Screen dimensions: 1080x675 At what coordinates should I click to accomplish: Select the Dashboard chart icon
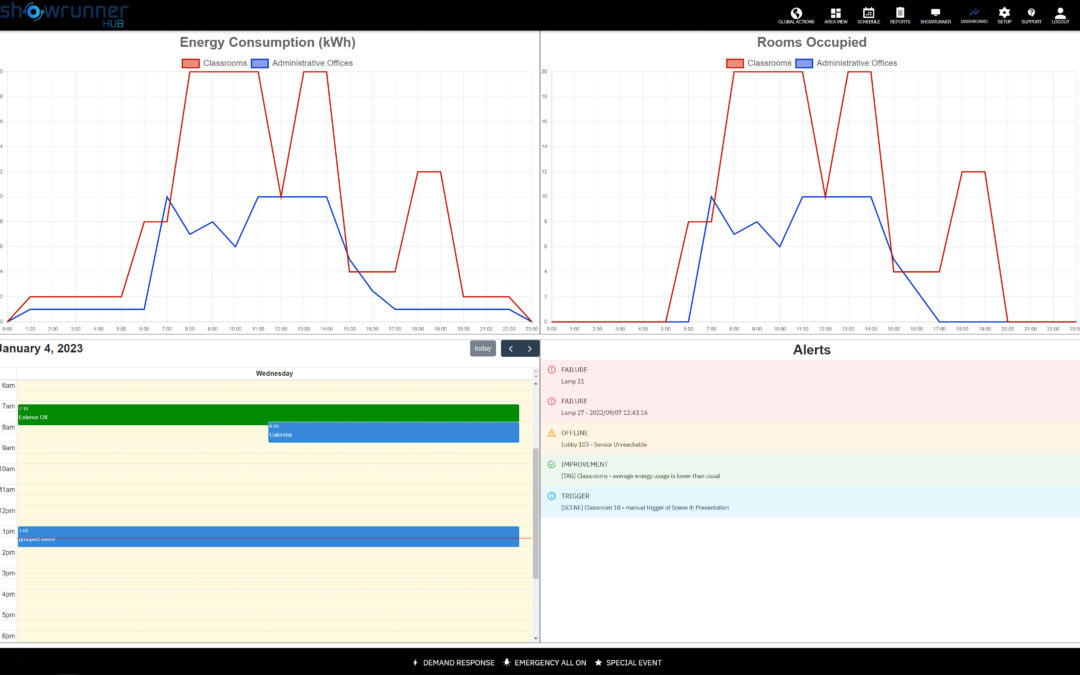(x=974, y=12)
